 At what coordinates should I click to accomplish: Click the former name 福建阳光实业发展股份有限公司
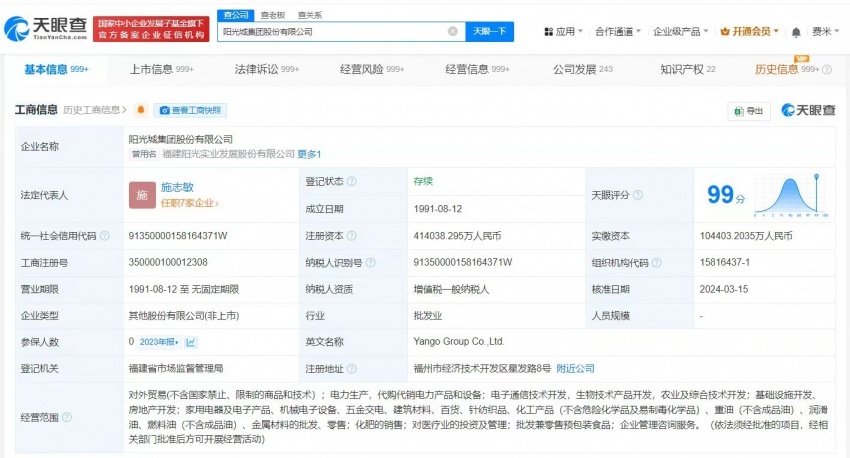[x=228, y=154]
